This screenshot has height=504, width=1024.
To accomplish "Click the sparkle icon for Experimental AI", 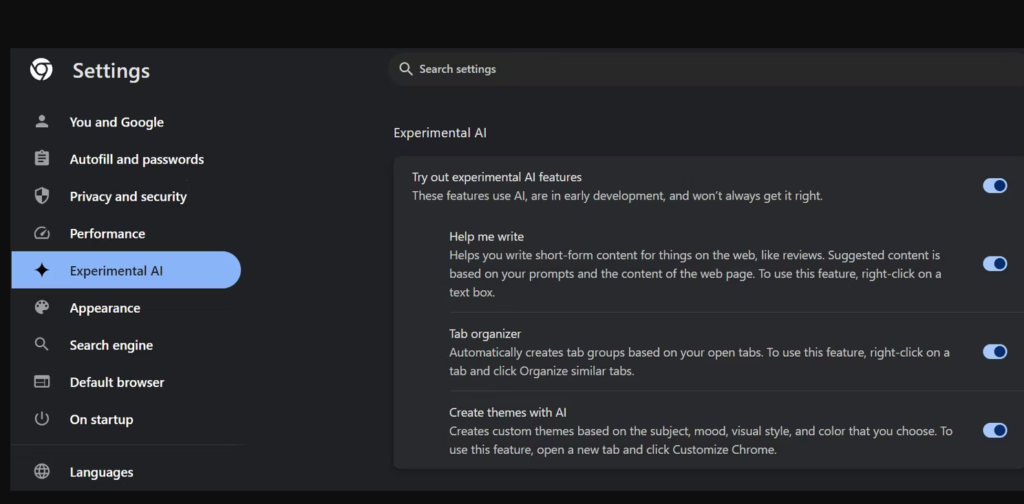I will [x=42, y=270].
